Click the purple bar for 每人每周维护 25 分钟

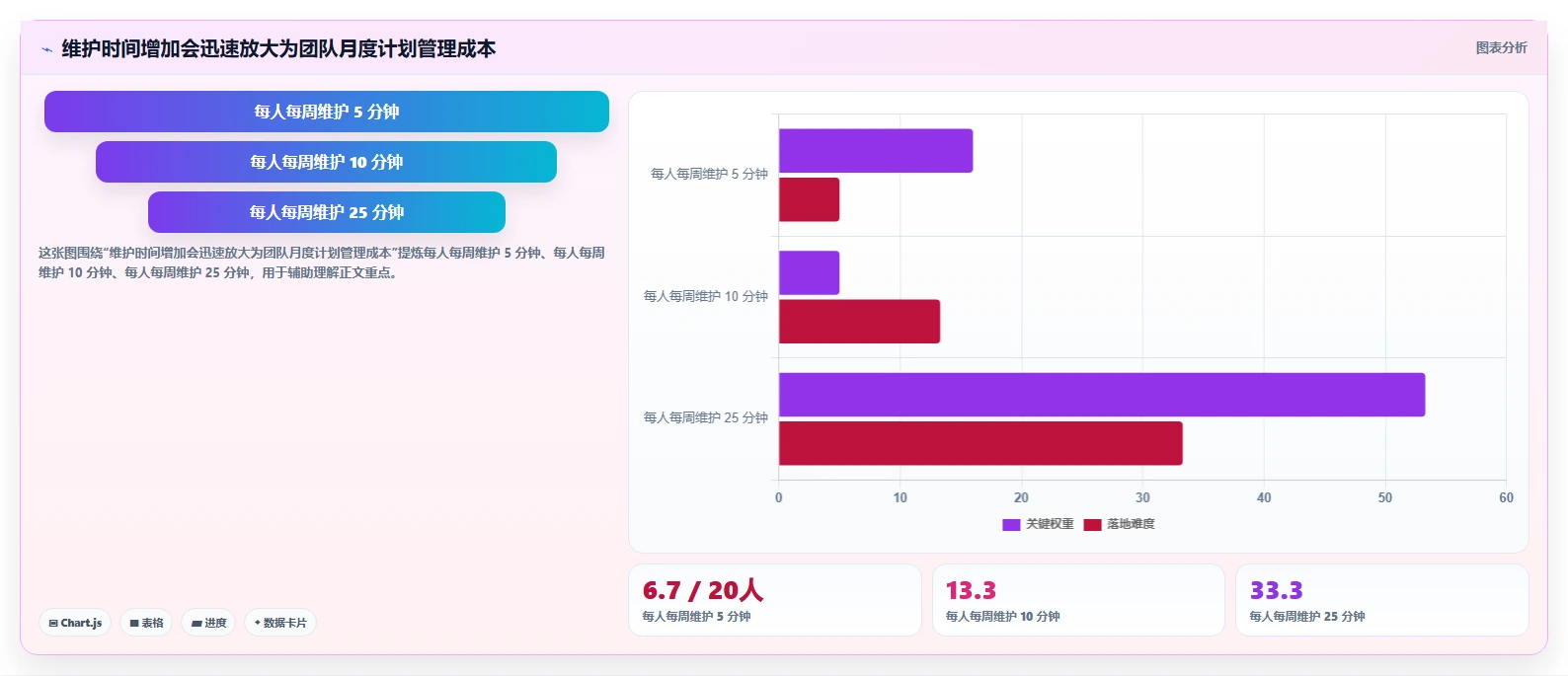(1102, 395)
